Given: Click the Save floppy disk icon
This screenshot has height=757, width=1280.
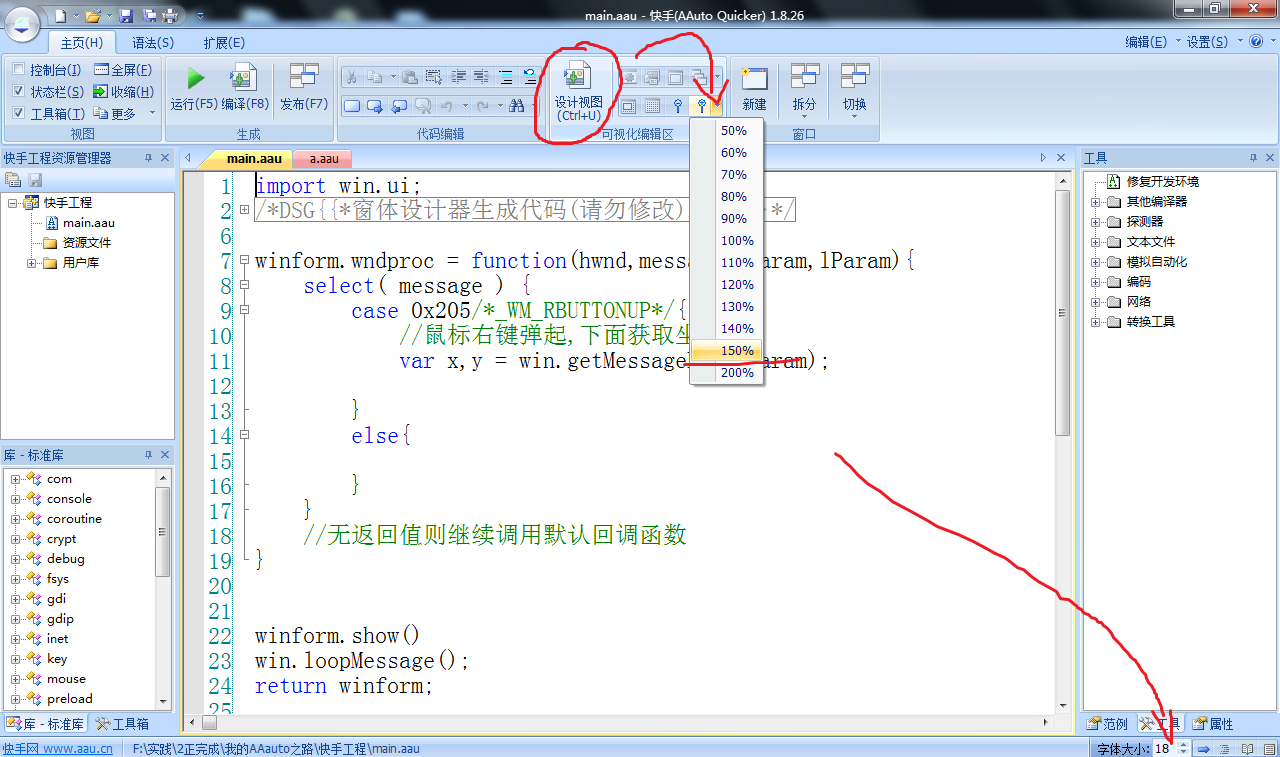Looking at the screenshot, I should pyautogui.click(x=126, y=16).
